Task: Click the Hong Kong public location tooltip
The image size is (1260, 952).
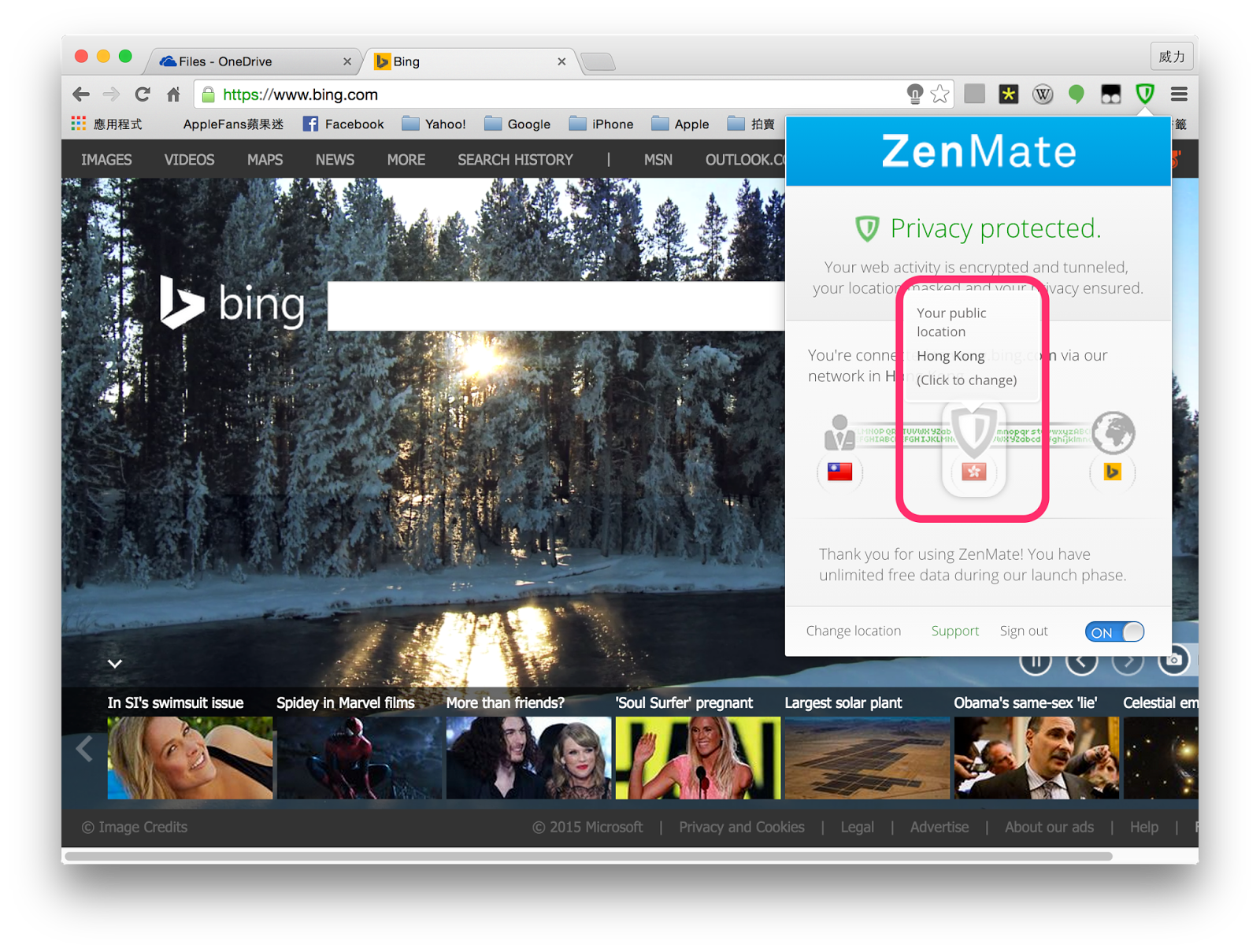Action: (x=973, y=346)
